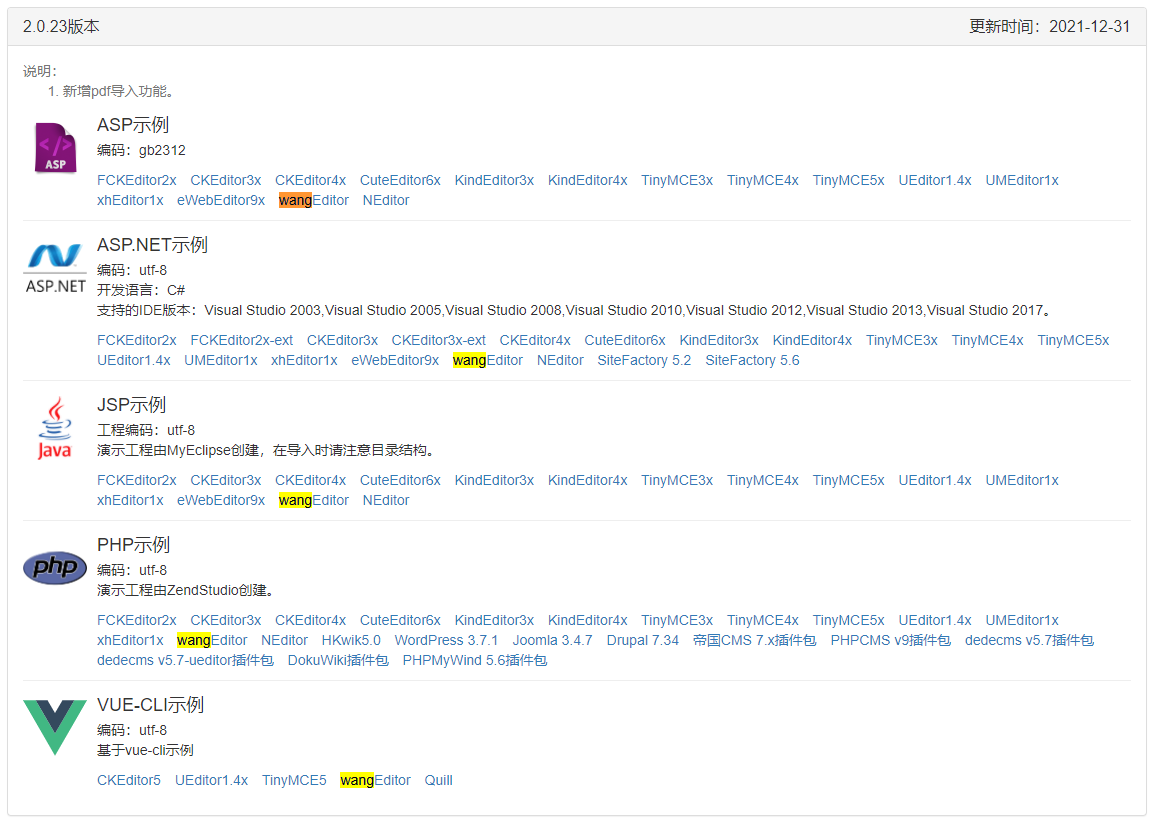Open FCKEditor2x link in JSP section

pyautogui.click(x=137, y=481)
